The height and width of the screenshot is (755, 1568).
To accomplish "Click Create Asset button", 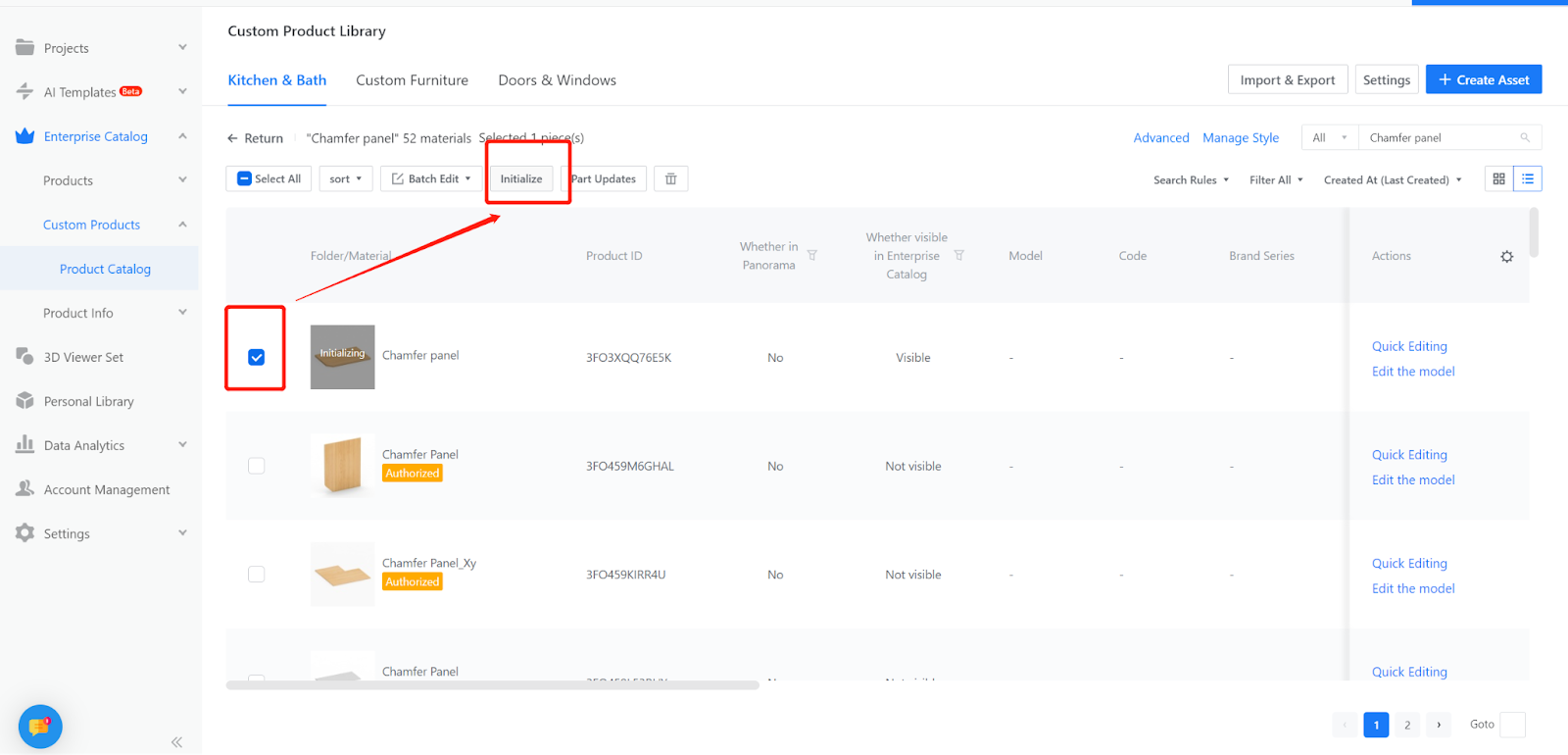I will pos(1483,80).
